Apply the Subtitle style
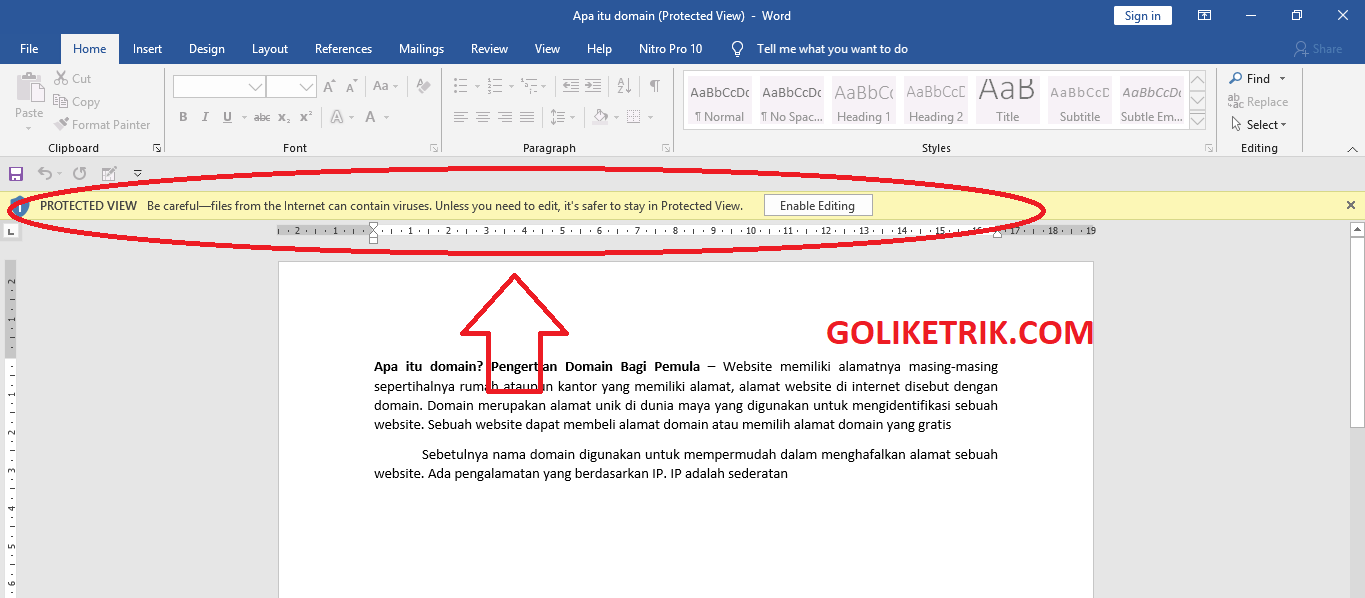Screen dimensions: 1365x598 (x=1080, y=101)
